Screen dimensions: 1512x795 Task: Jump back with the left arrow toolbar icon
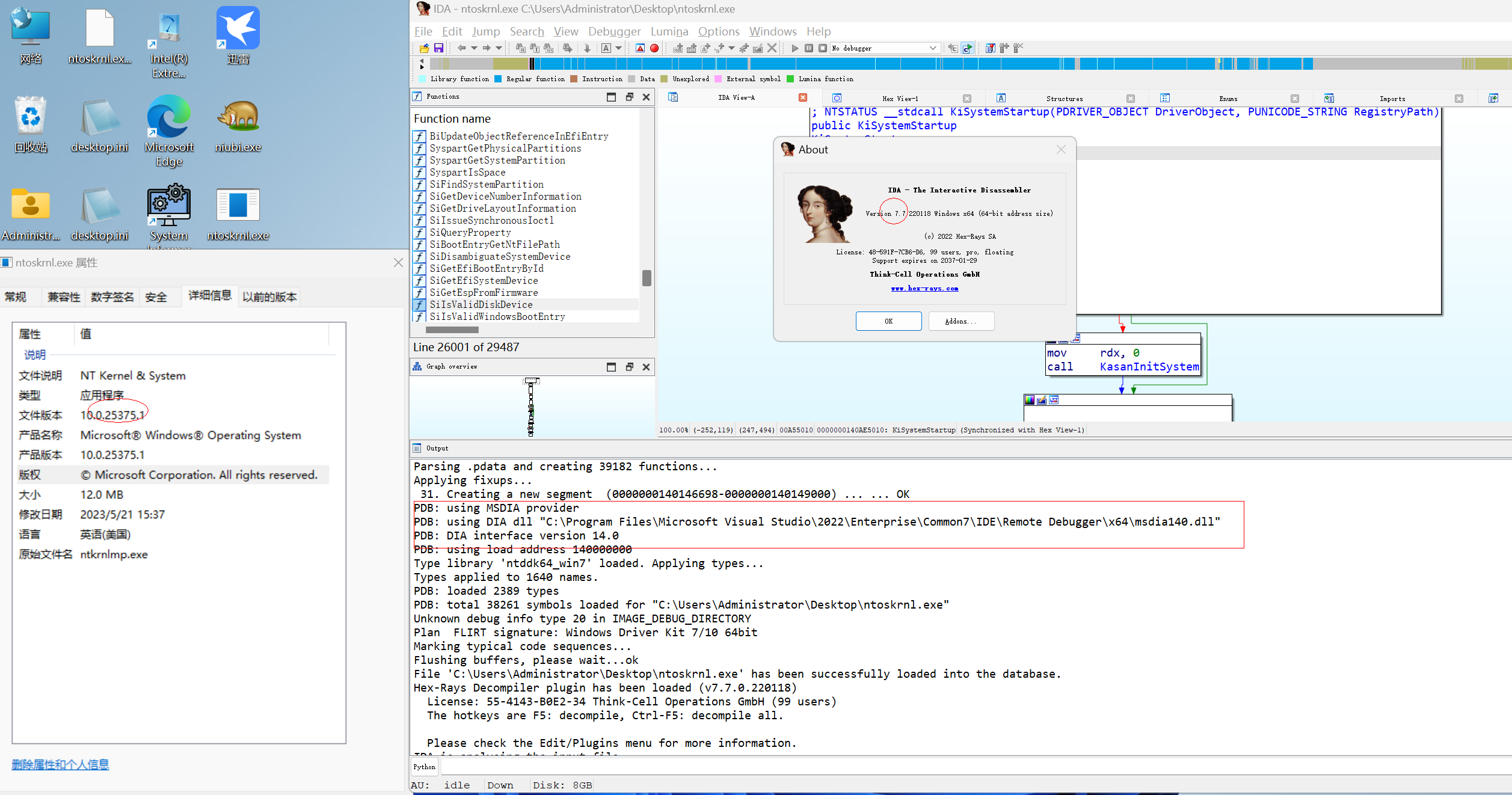461,48
